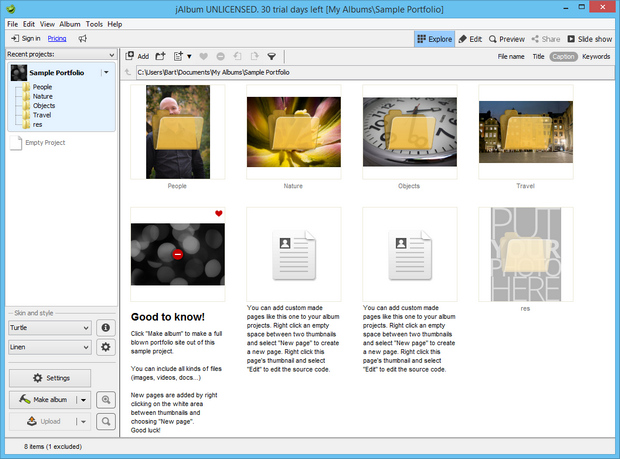Open the Album menu
620x459 pixels.
click(x=70, y=24)
